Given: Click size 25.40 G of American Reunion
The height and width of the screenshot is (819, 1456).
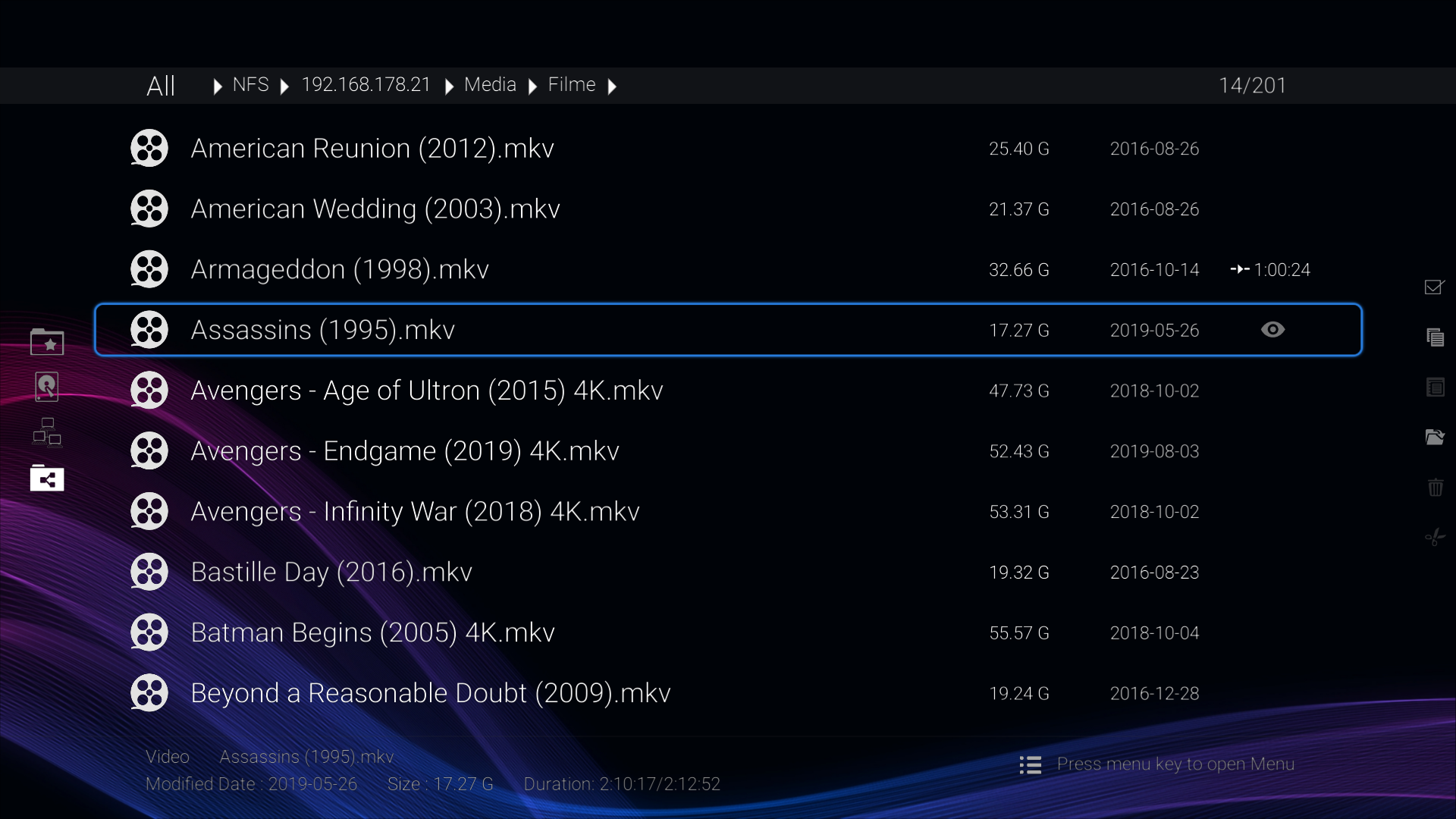Looking at the screenshot, I should (x=1019, y=149).
